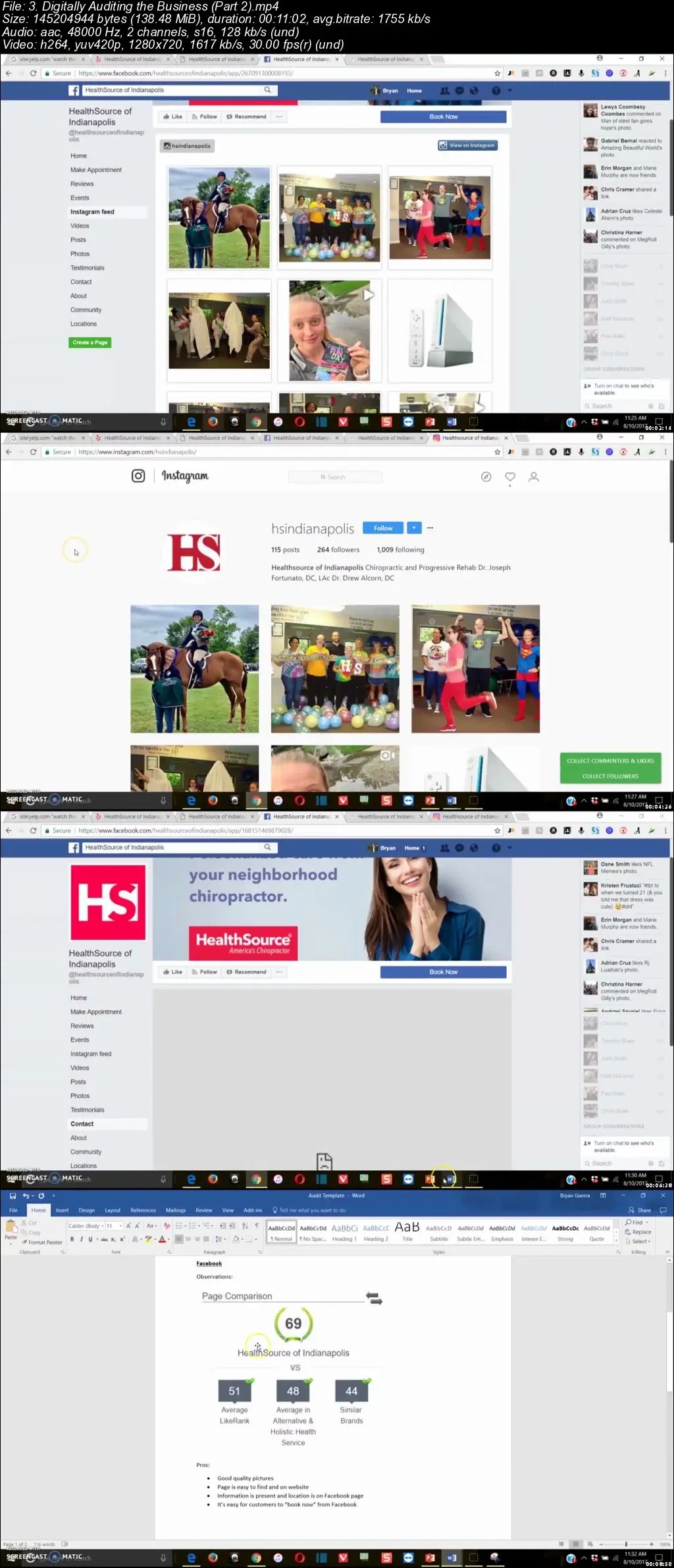The height and width of the screenshot is (1568, 674).
Task: Open the Select dropdown in Word's Editing group
Action: tap(638, 1241)
